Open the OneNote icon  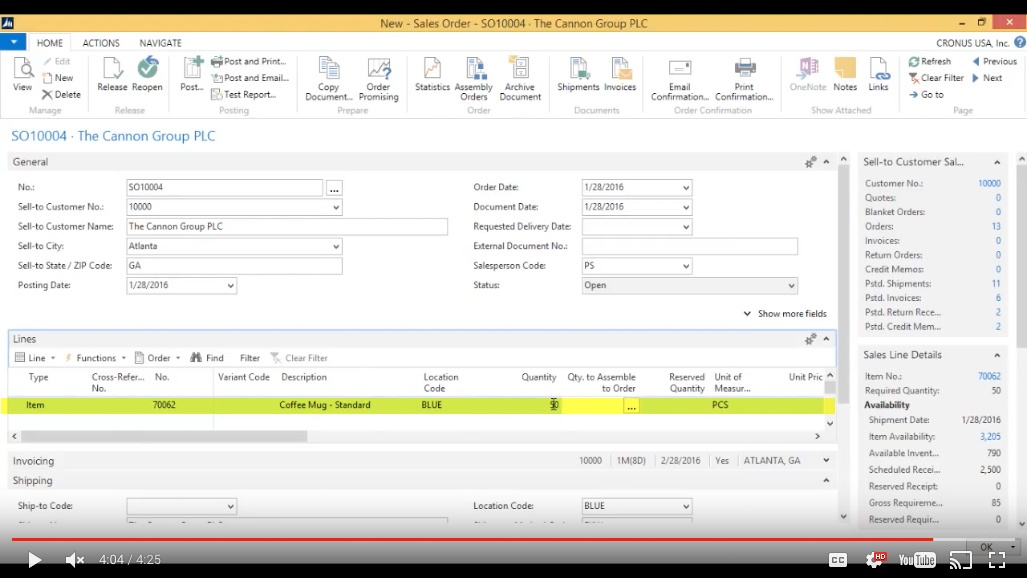[x=808, y=74]
